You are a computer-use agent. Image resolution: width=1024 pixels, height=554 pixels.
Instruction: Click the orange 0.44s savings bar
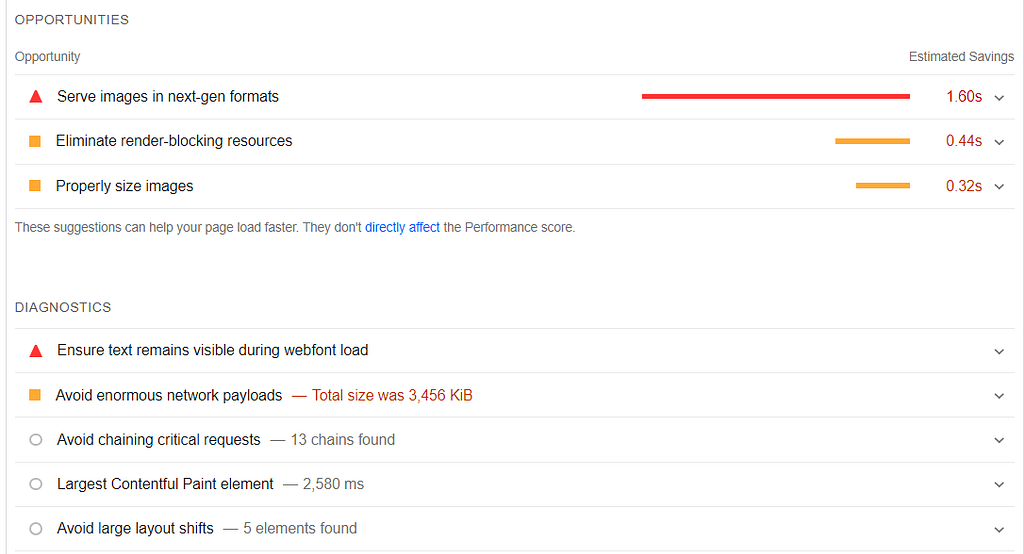click(872, 141)
